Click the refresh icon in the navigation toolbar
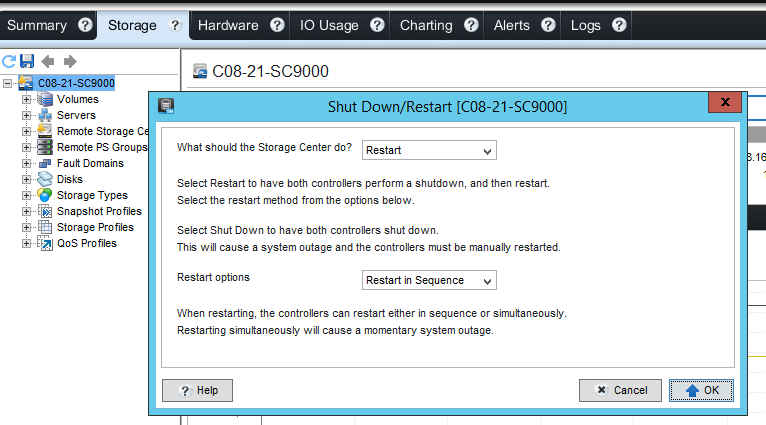 [x=9, y=62]
